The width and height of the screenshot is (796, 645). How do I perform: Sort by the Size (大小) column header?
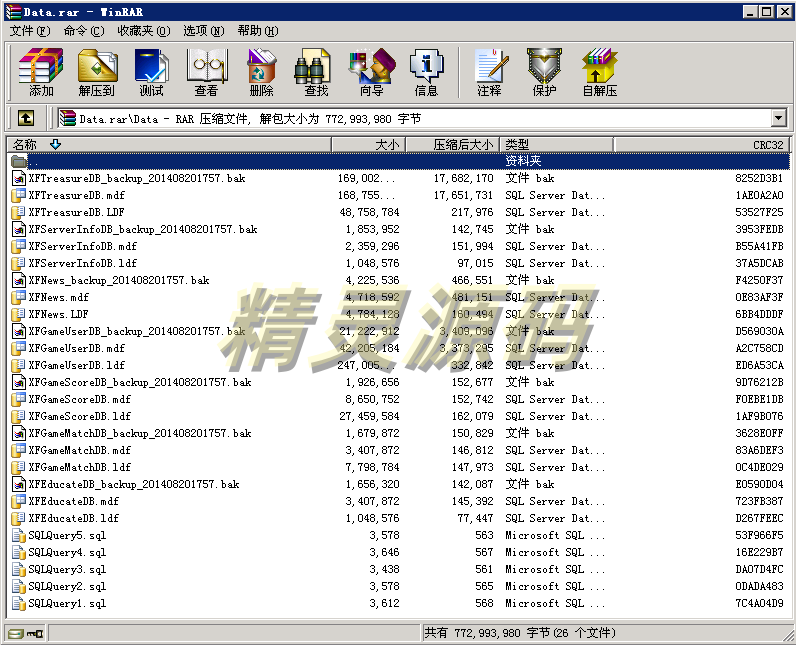368,145
